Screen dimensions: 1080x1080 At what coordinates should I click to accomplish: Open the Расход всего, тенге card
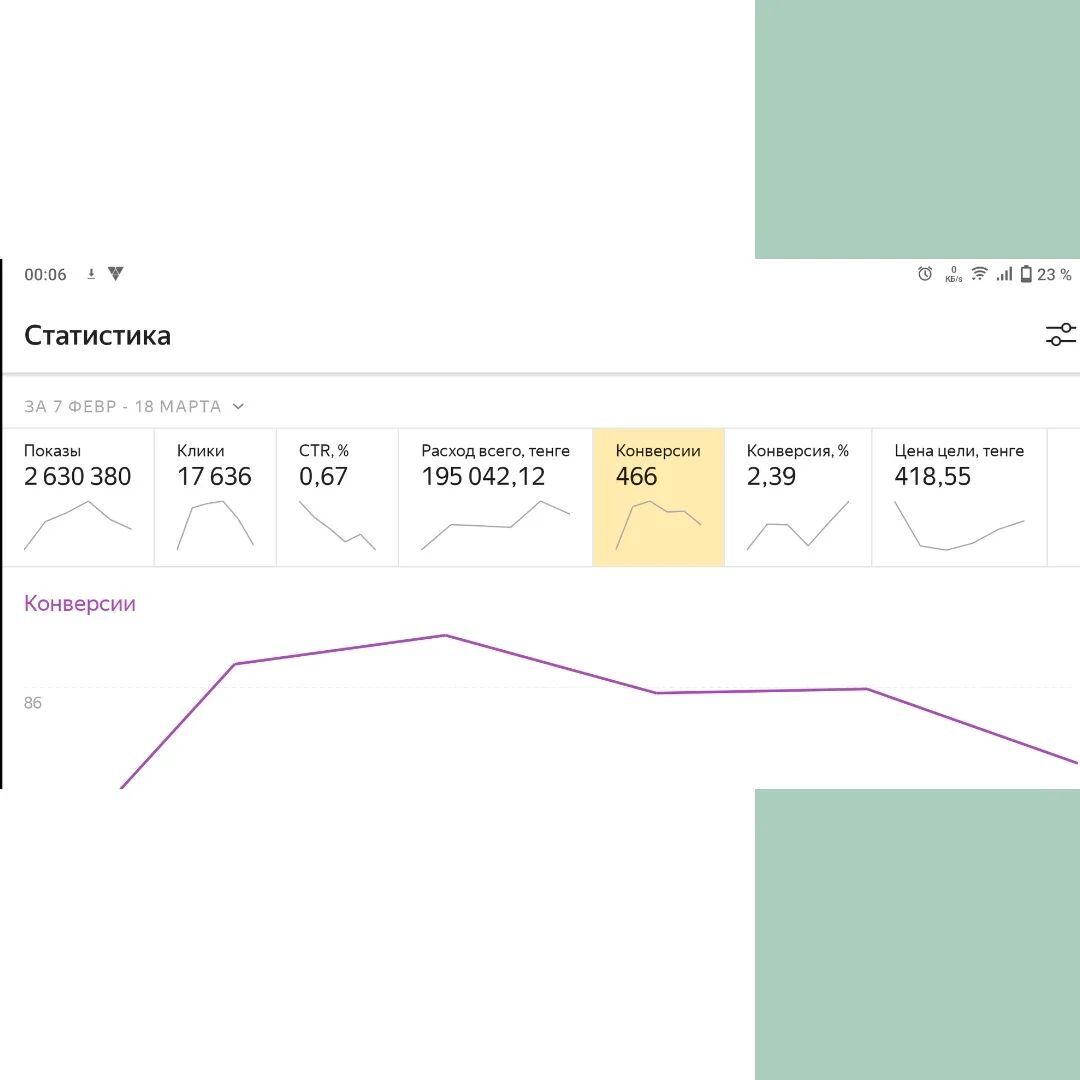[496, 497]
